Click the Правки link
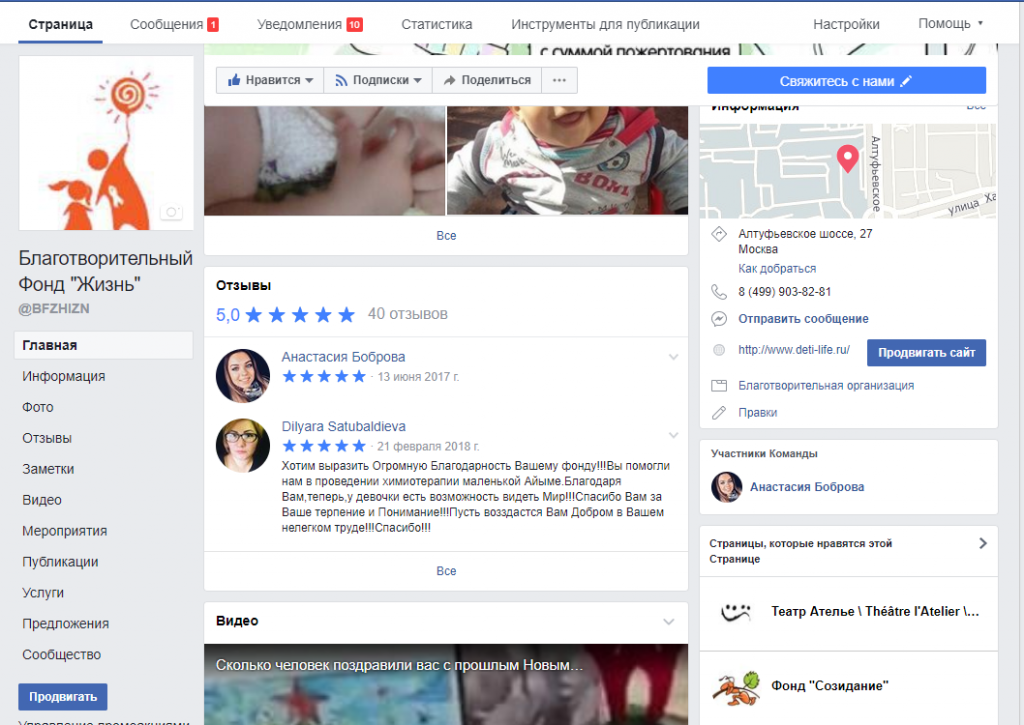The height and width of the screenshot is (725, 1024). click(x=758, y=413)
